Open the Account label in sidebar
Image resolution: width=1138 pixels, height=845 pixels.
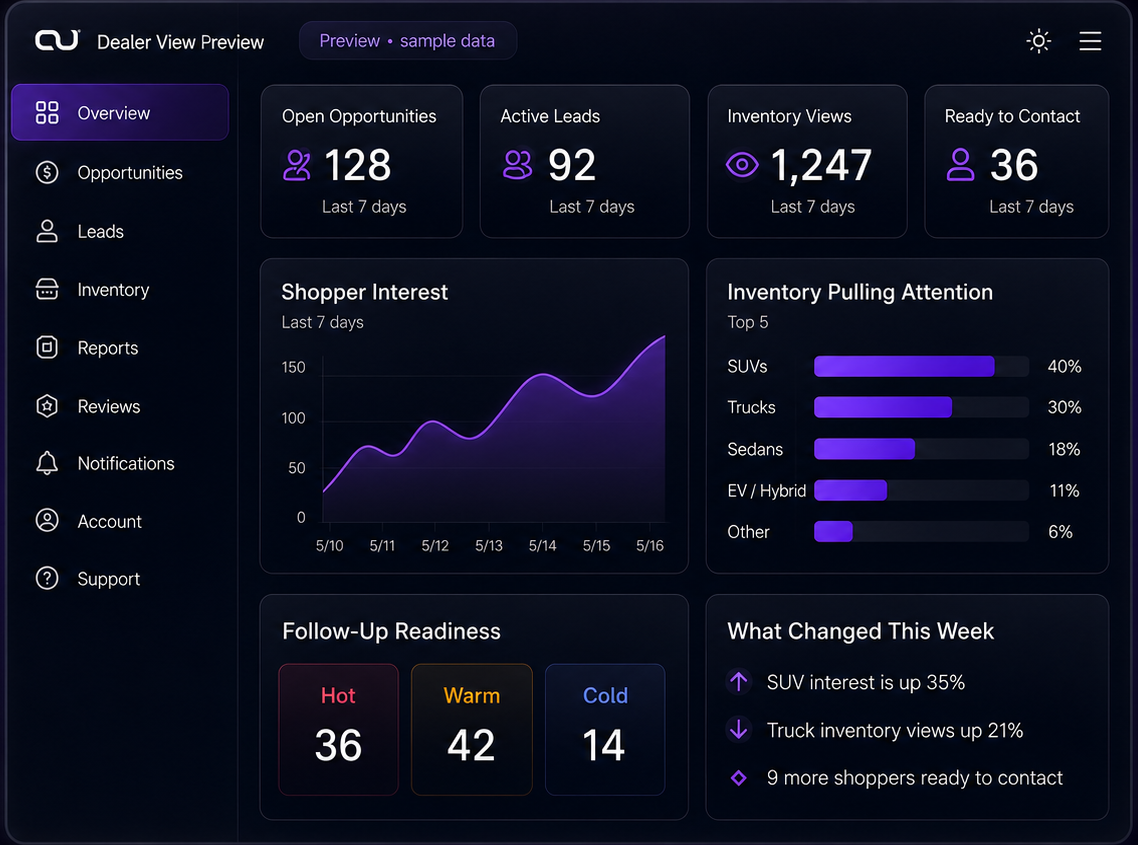(x=110, y=521)
